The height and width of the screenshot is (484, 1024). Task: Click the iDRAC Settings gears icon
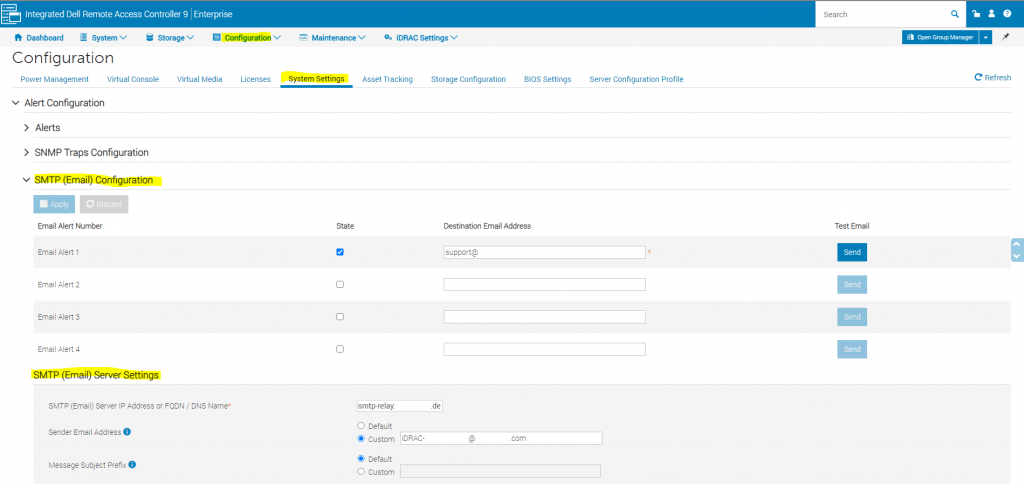click(389, 38)
